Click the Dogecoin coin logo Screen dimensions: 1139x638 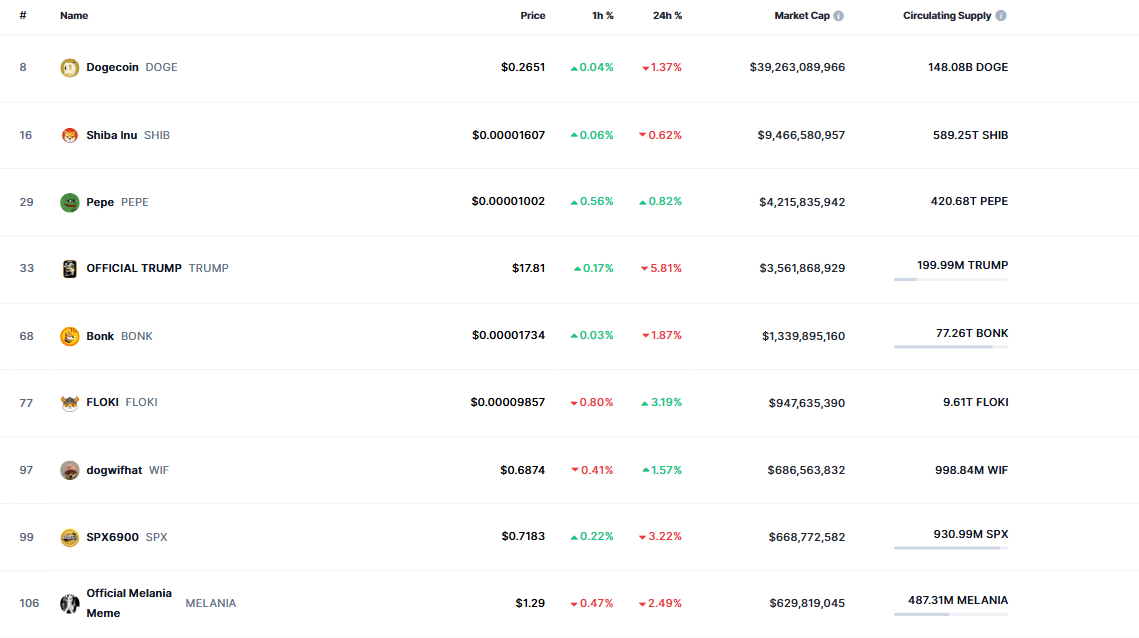coord(70,68)
